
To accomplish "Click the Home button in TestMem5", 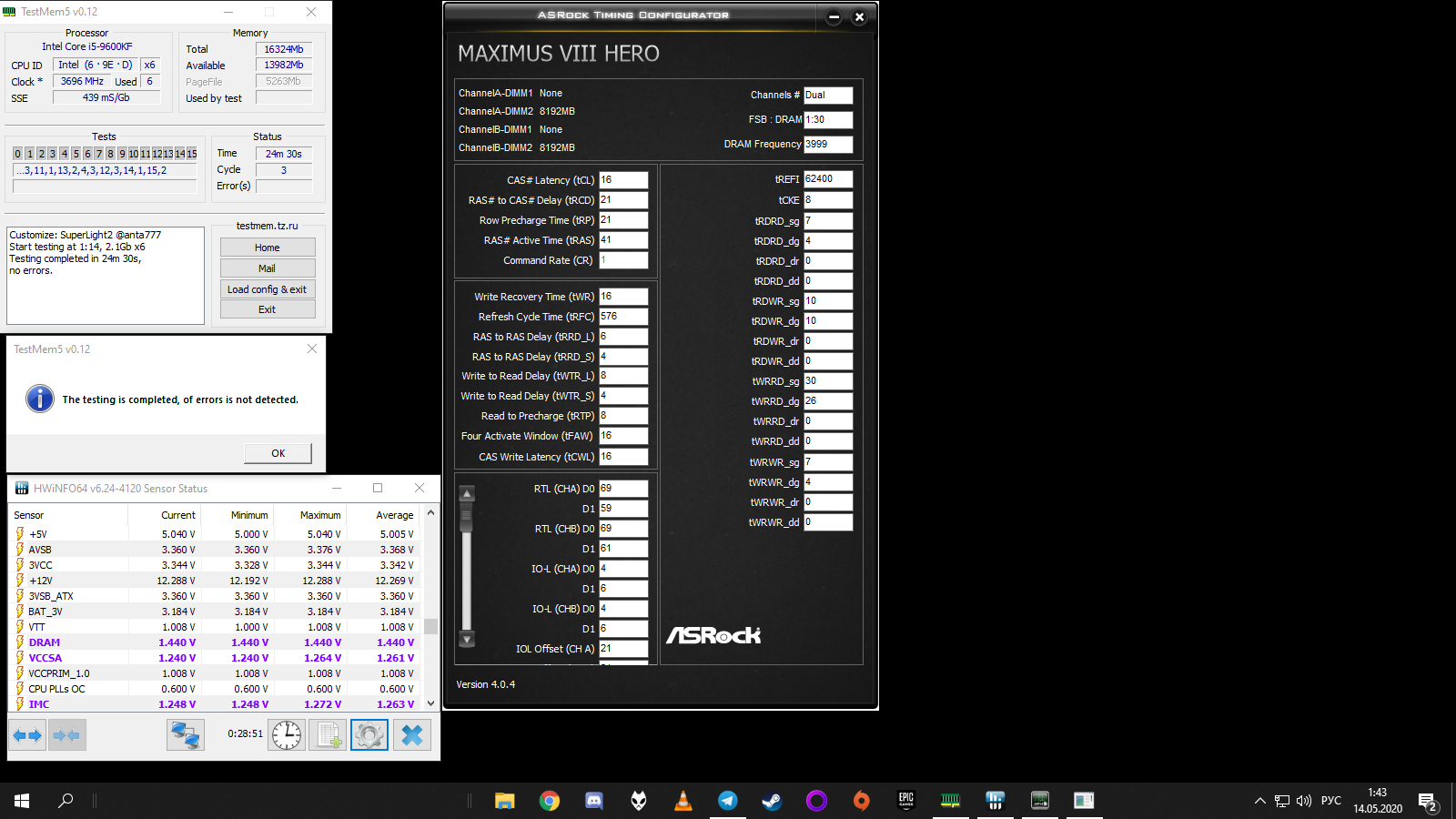I will [268, 248].
